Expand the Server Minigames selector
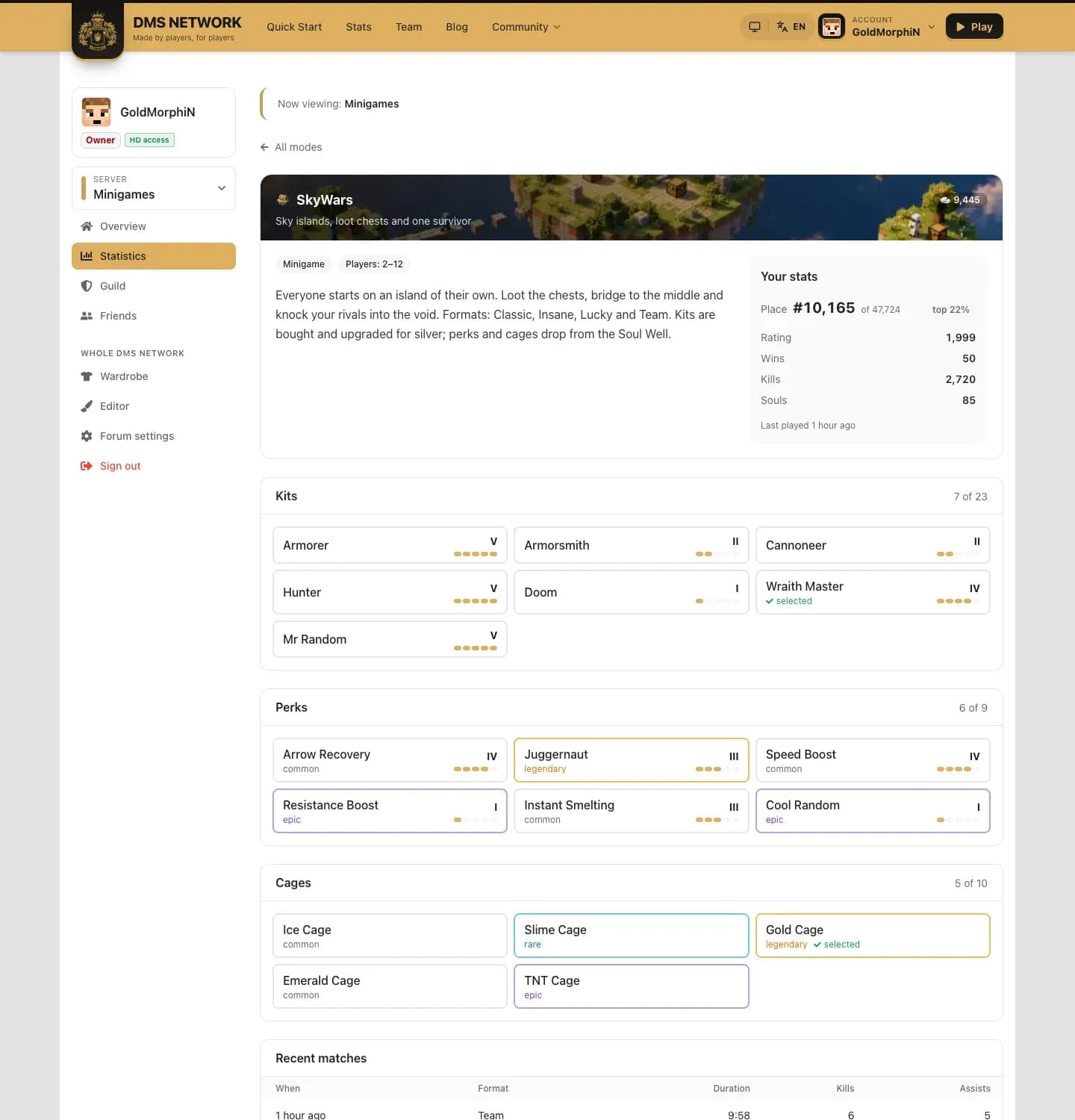This screenshot has width=1075, height=1120. [x=154, y=188]
